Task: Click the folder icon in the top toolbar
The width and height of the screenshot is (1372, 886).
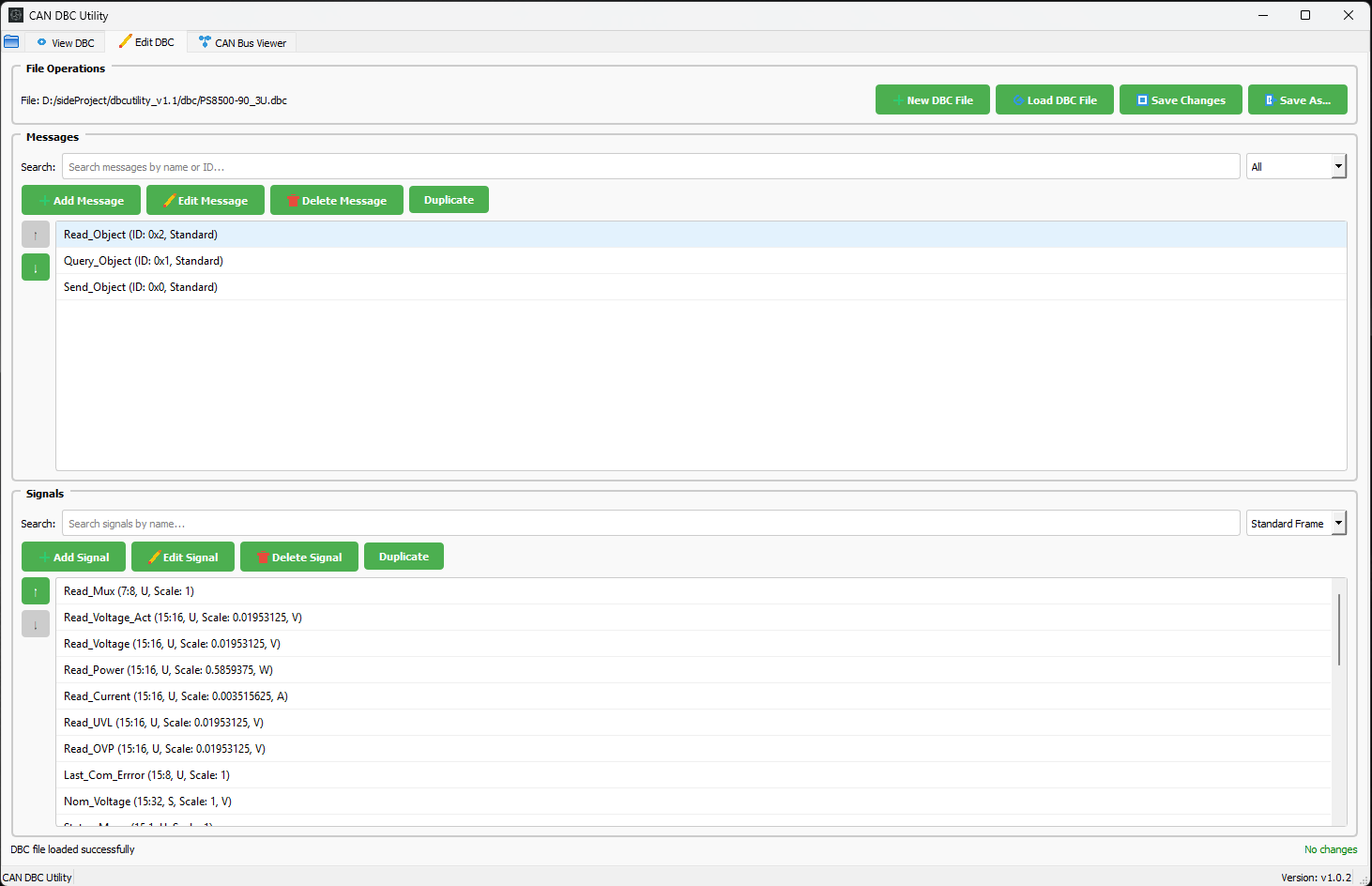Action: pyautogui.click(x=12, y=41)
